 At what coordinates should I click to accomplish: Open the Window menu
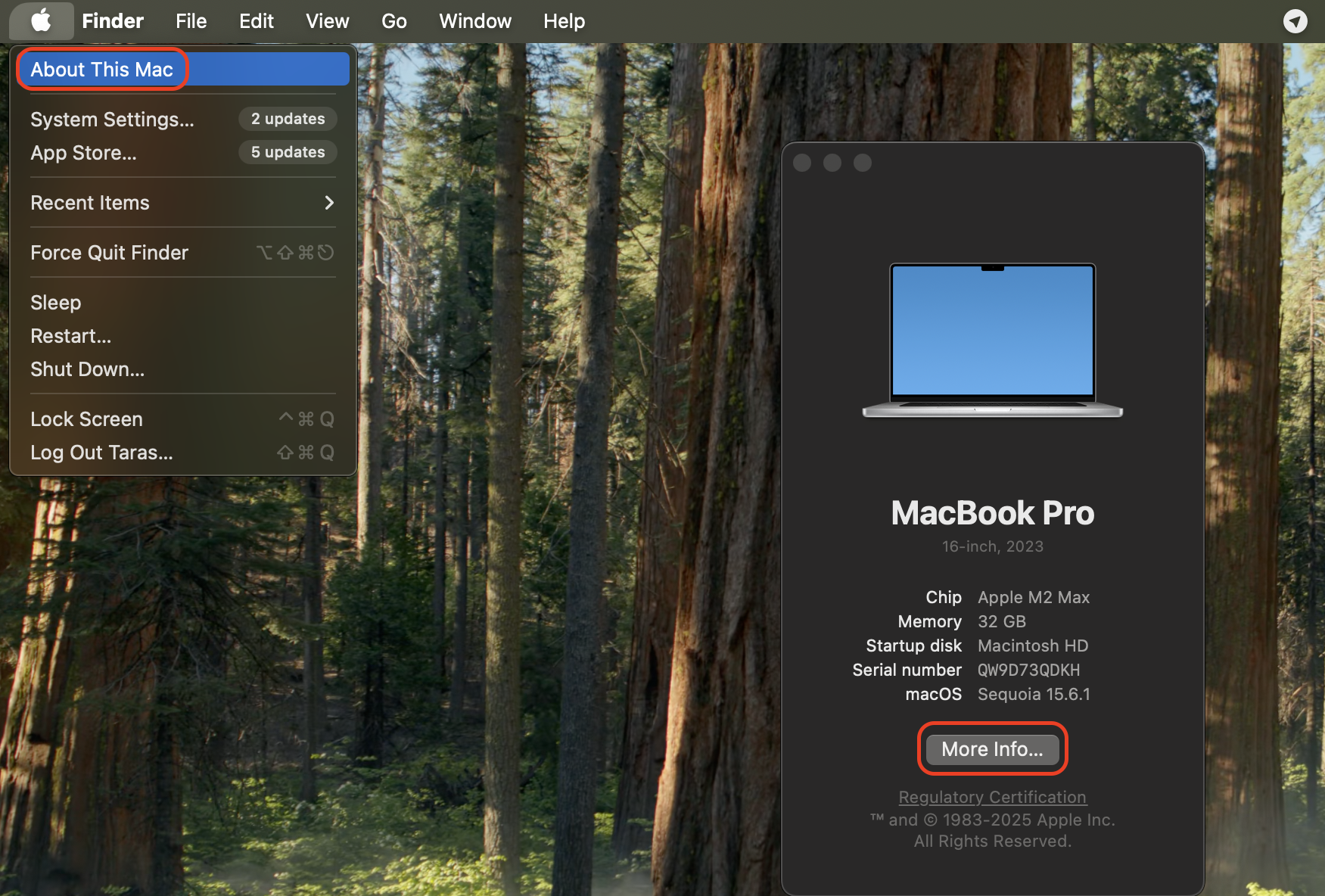474,20
